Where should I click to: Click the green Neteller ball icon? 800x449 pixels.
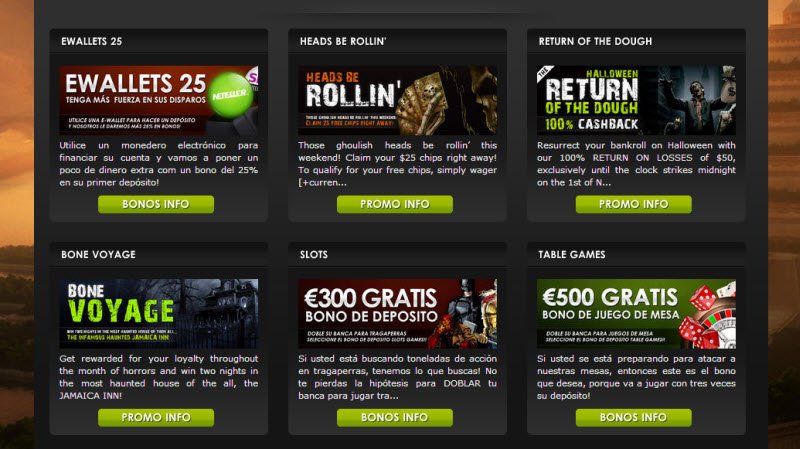(231, 95)
